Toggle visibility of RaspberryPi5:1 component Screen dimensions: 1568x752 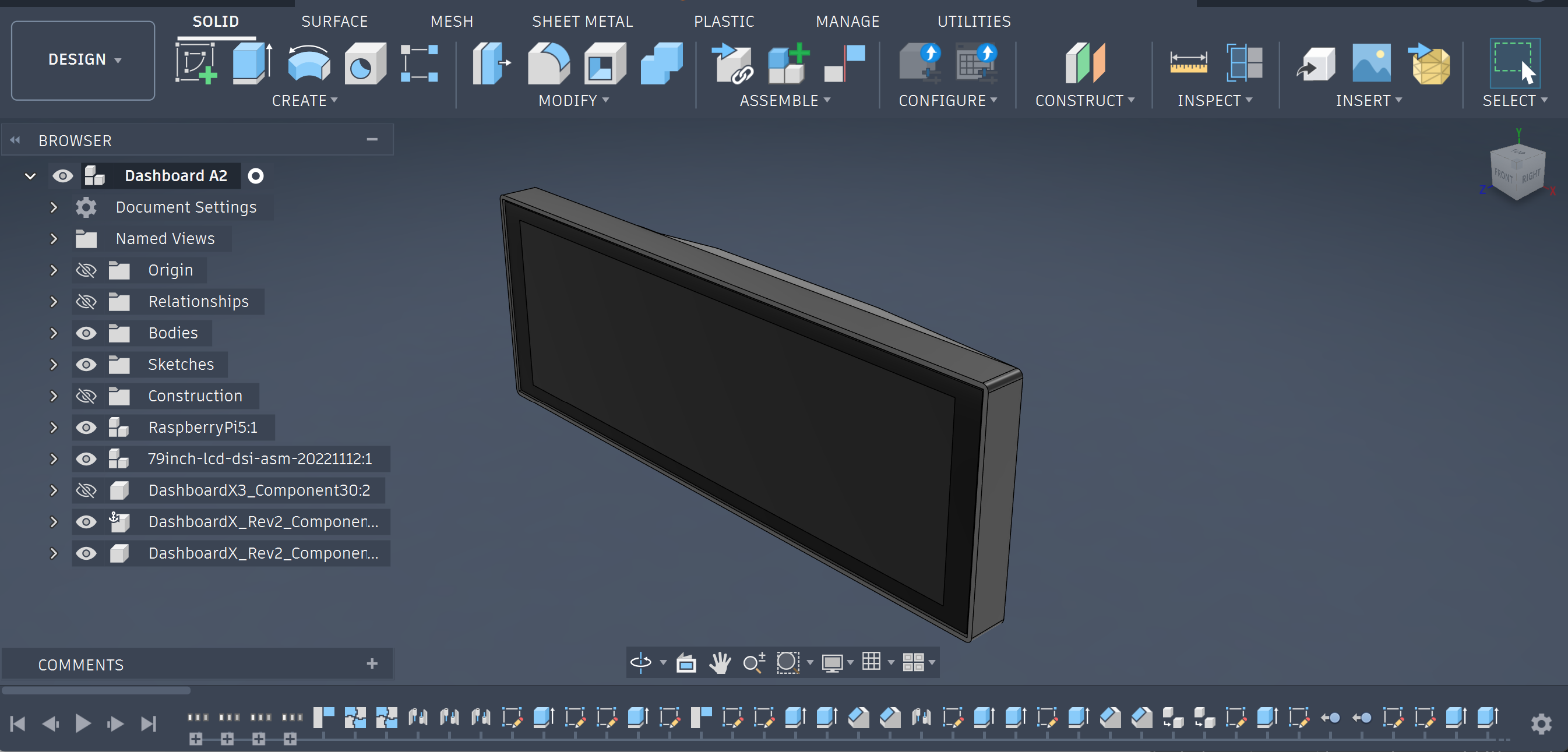pos(86,428)
